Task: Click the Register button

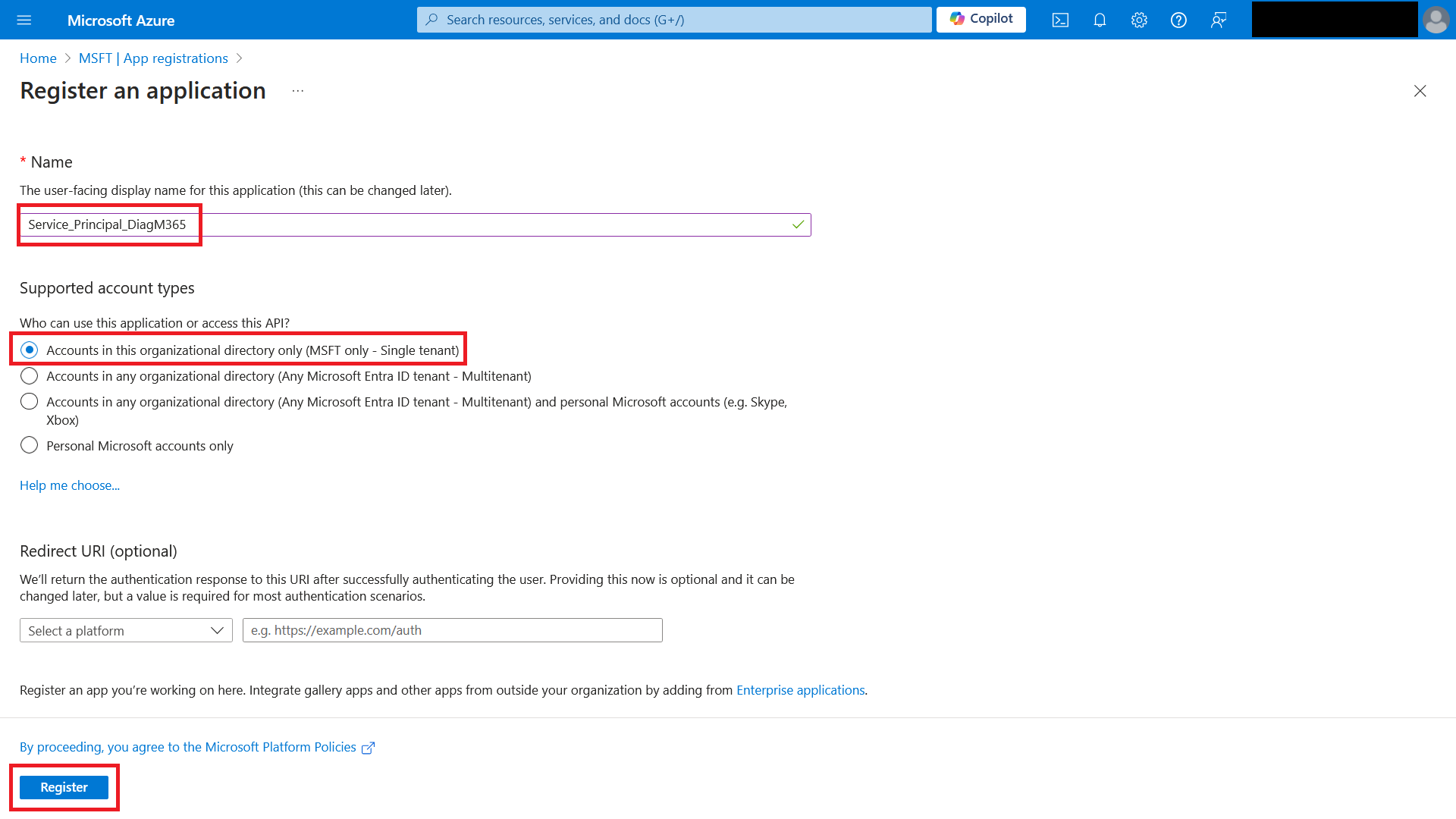Action: 64,787
